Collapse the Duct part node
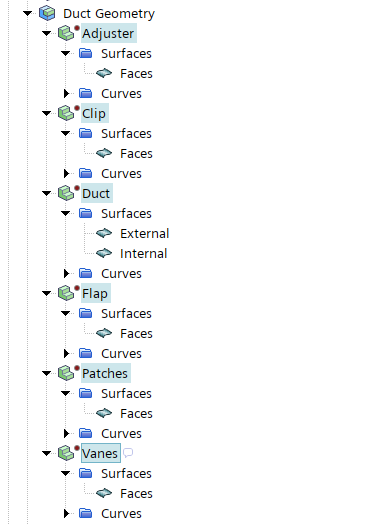367x525 pixels. coord(47,193)
